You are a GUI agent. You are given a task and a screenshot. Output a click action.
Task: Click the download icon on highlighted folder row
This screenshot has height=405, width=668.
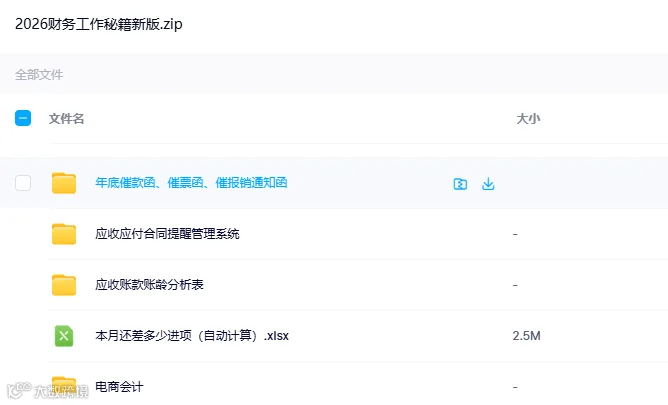(x=488, y=184)
